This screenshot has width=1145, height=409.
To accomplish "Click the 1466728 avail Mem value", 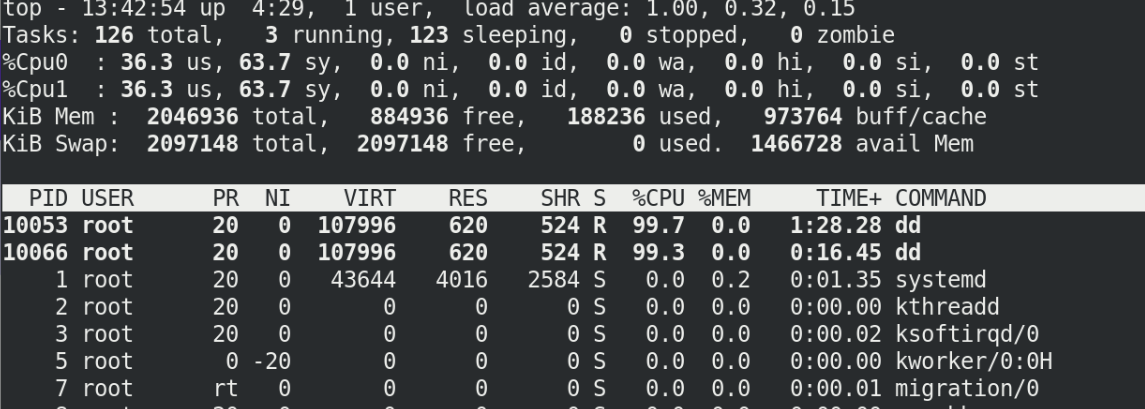I will coord(796,144).
